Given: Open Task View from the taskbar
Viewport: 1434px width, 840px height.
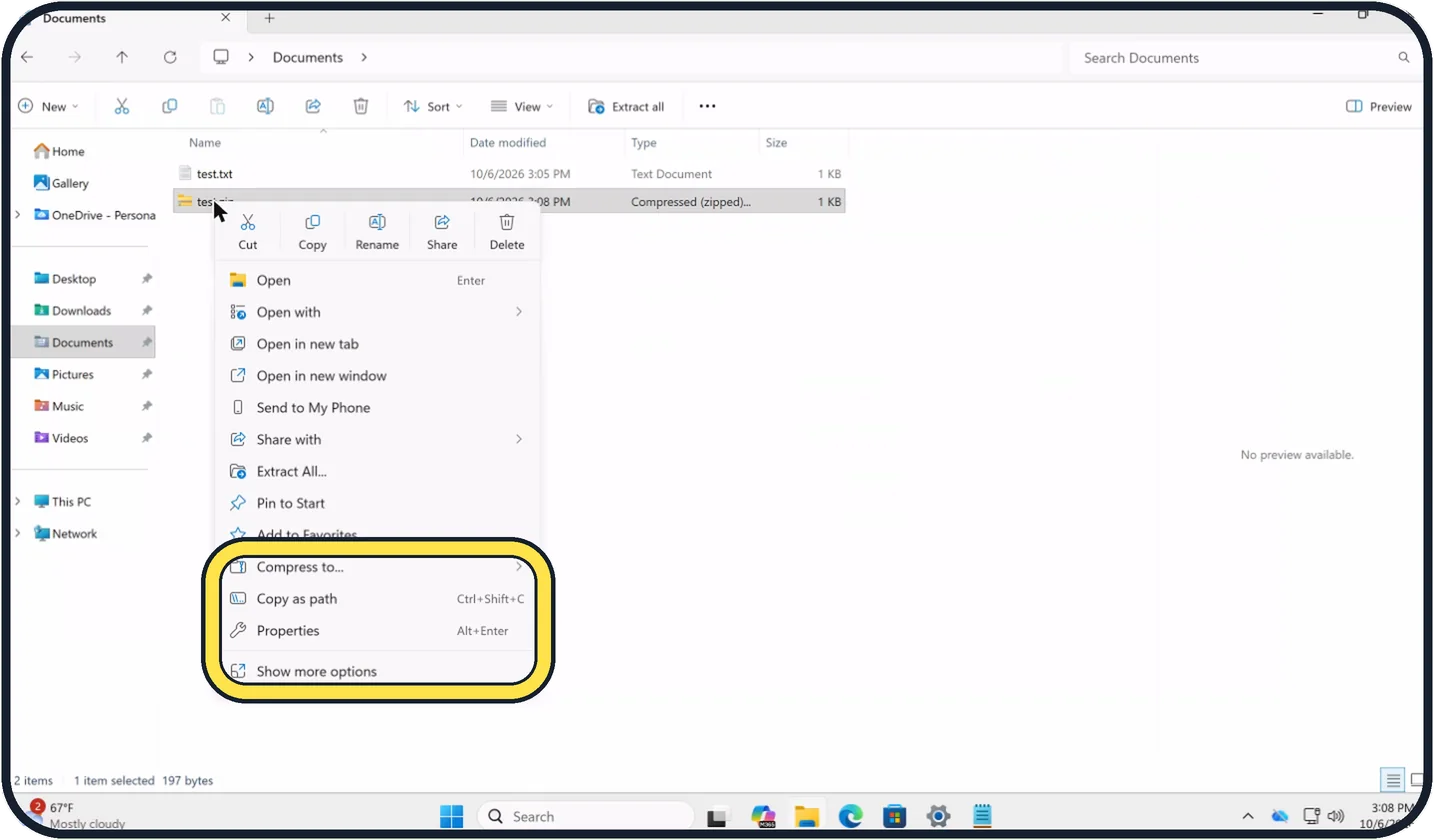Looking at the screenshot, I should 718,816.
